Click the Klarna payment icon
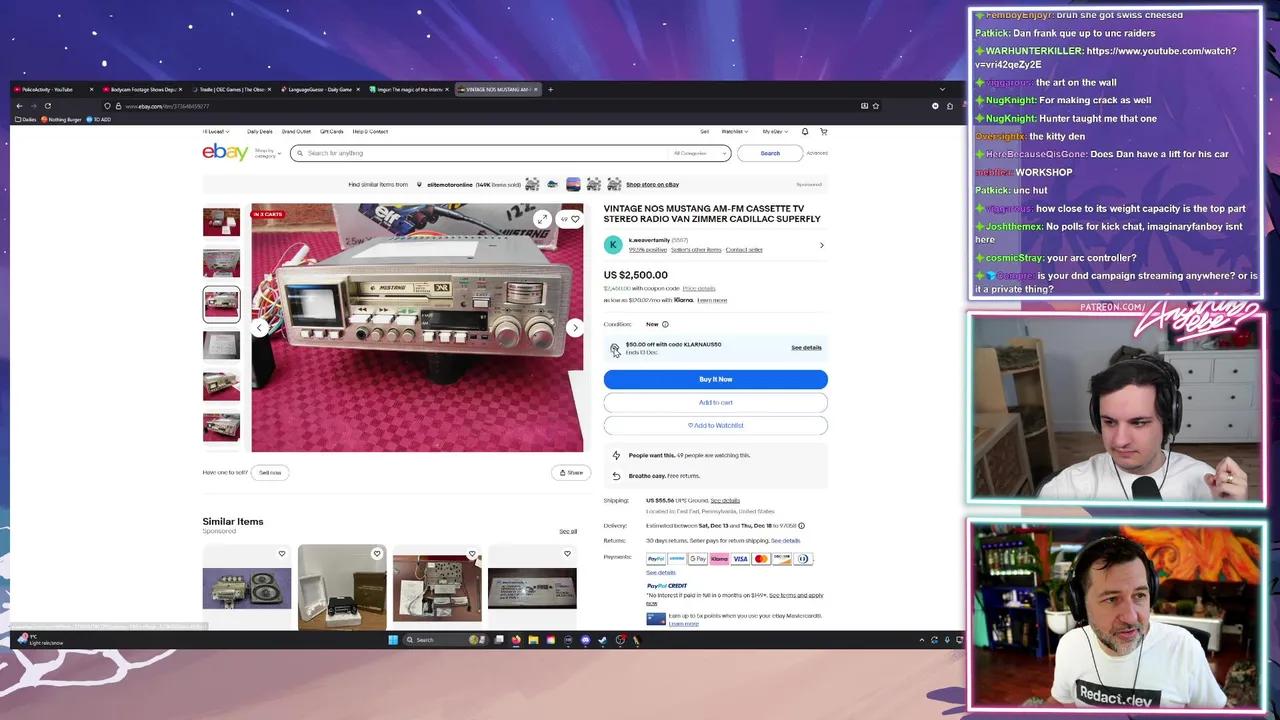Screen dimensions: 1280x720 (719, 559)
